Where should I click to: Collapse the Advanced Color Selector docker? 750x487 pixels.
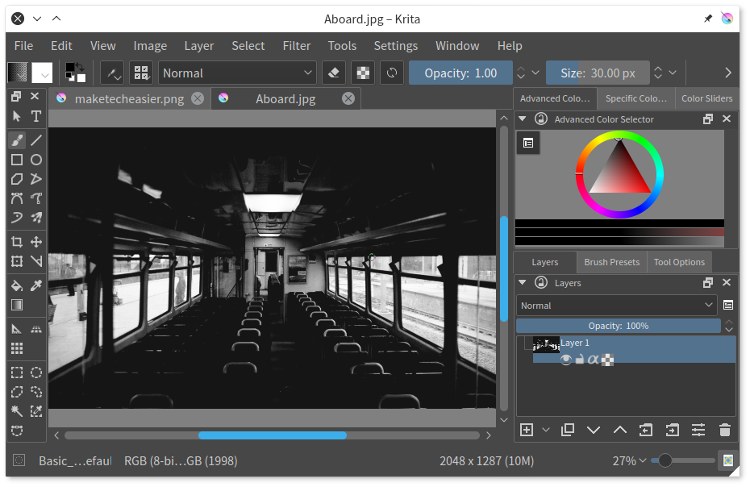coord(522,119)
